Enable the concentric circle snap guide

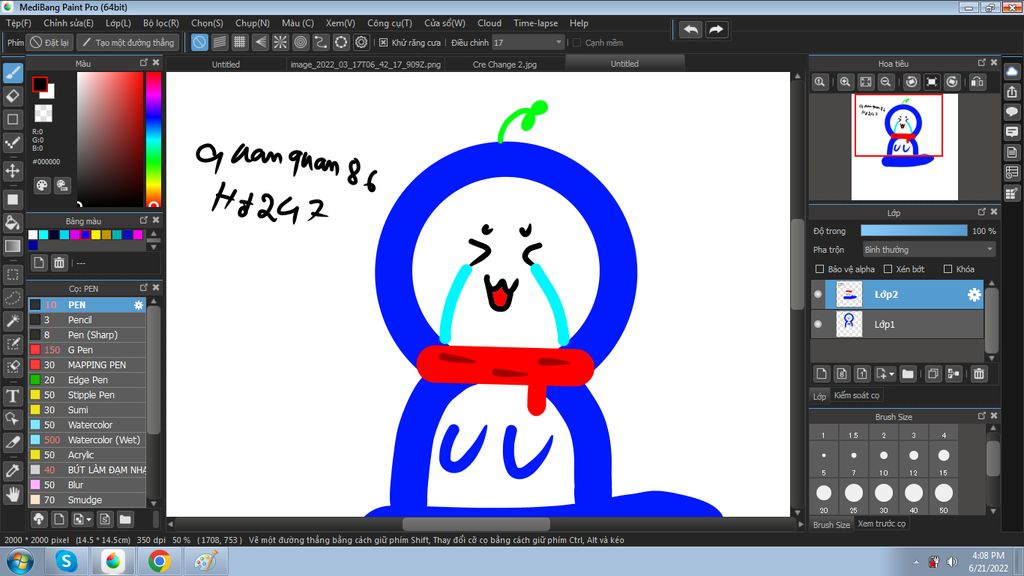tap(300, 42)
